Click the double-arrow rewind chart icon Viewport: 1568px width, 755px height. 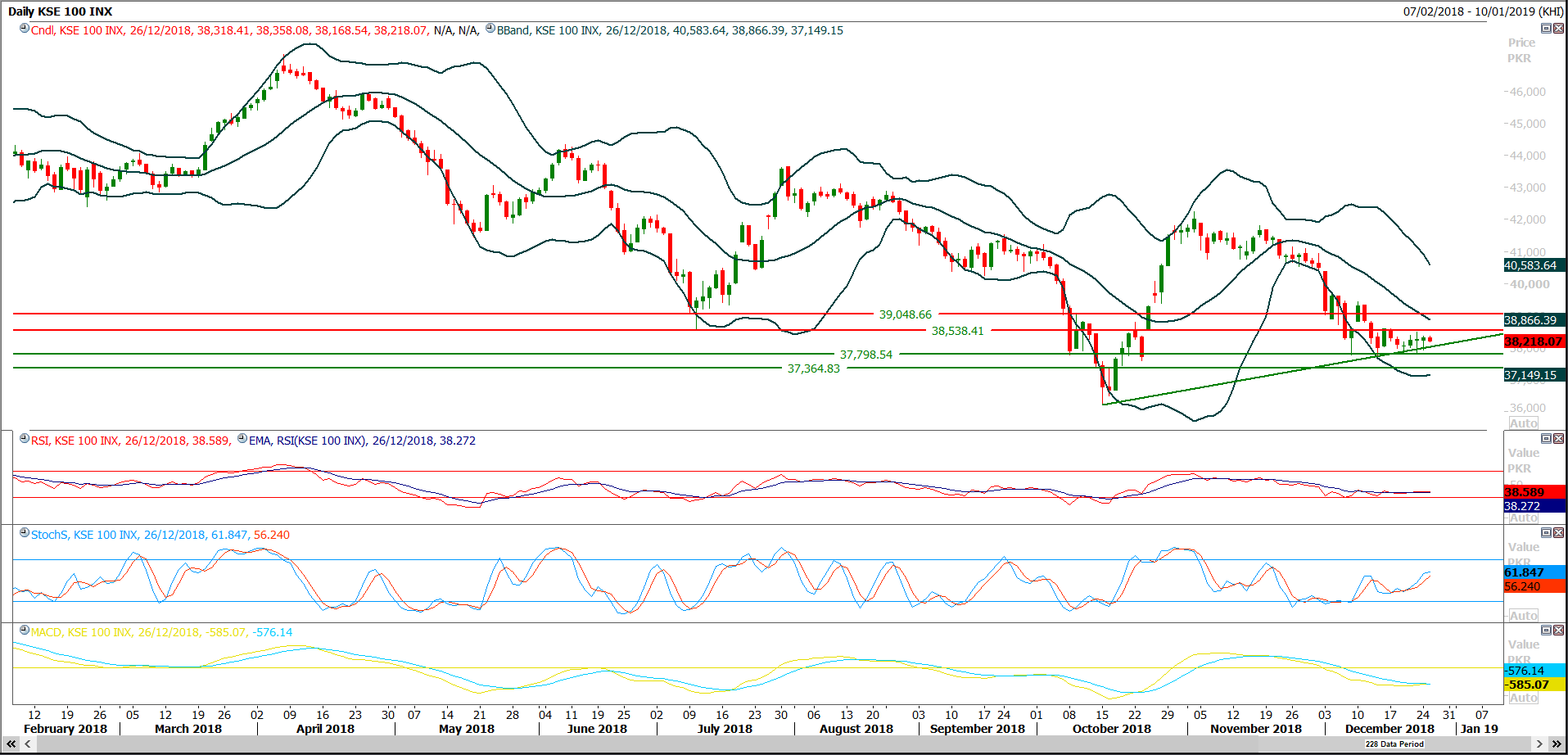click(11, 744)
